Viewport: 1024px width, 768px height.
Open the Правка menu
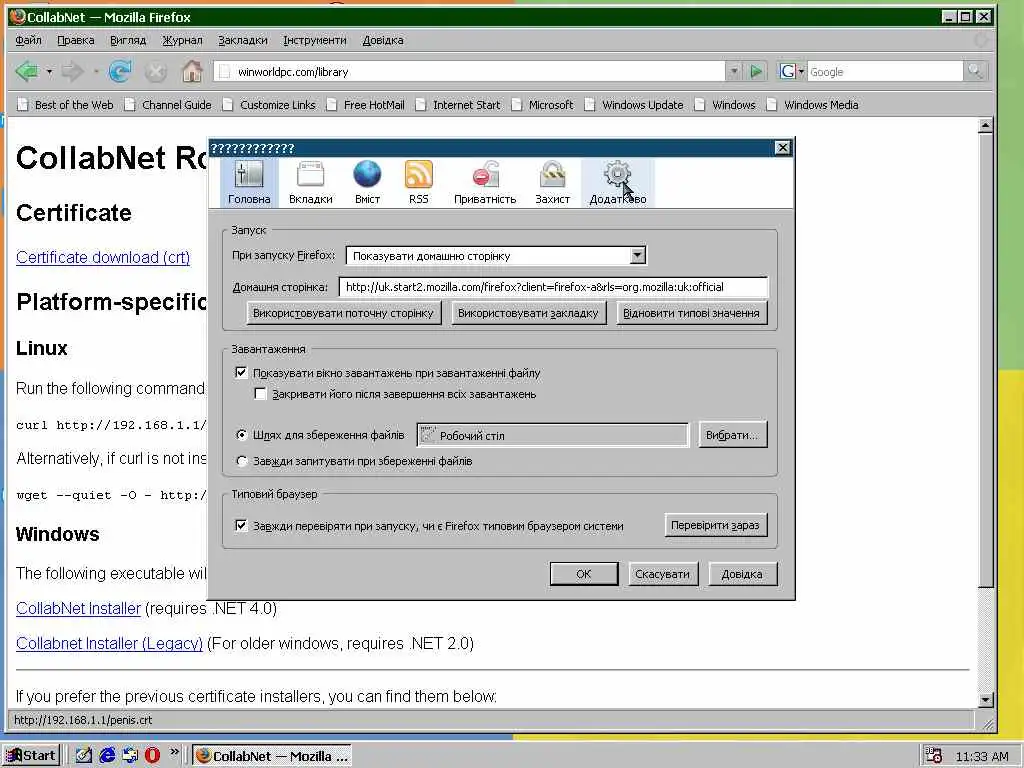76,40
